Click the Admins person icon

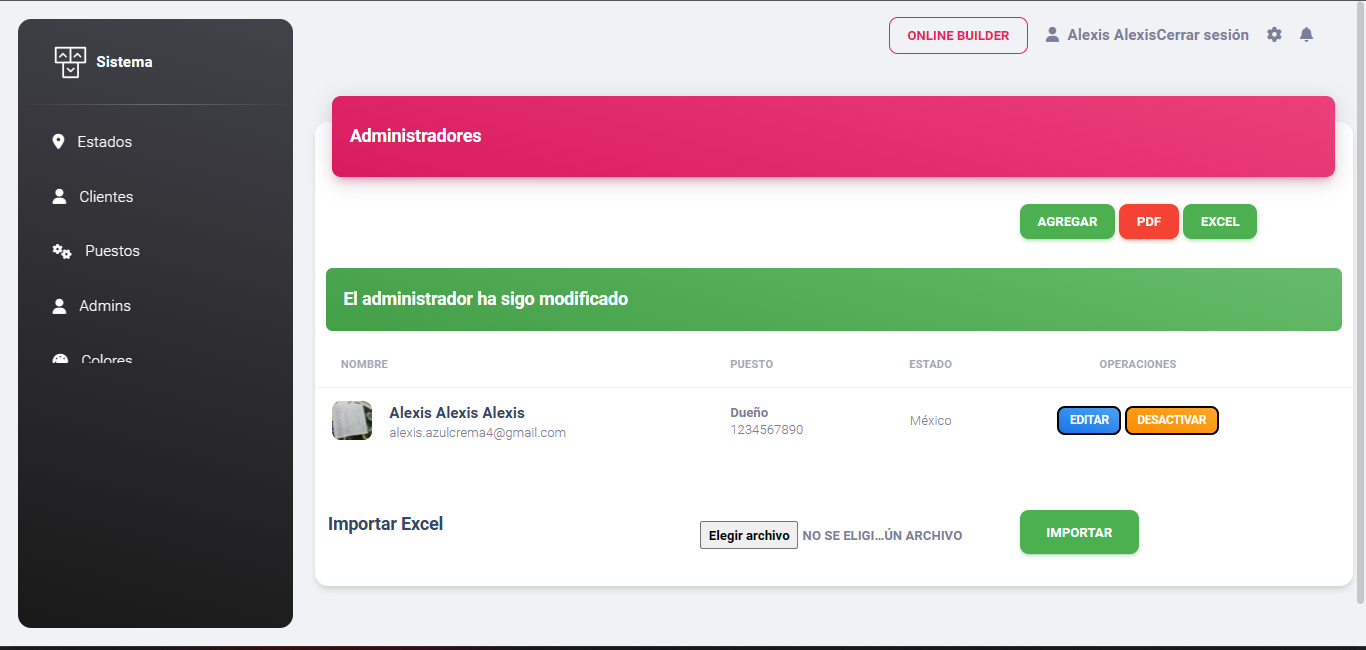coord(59,306)
